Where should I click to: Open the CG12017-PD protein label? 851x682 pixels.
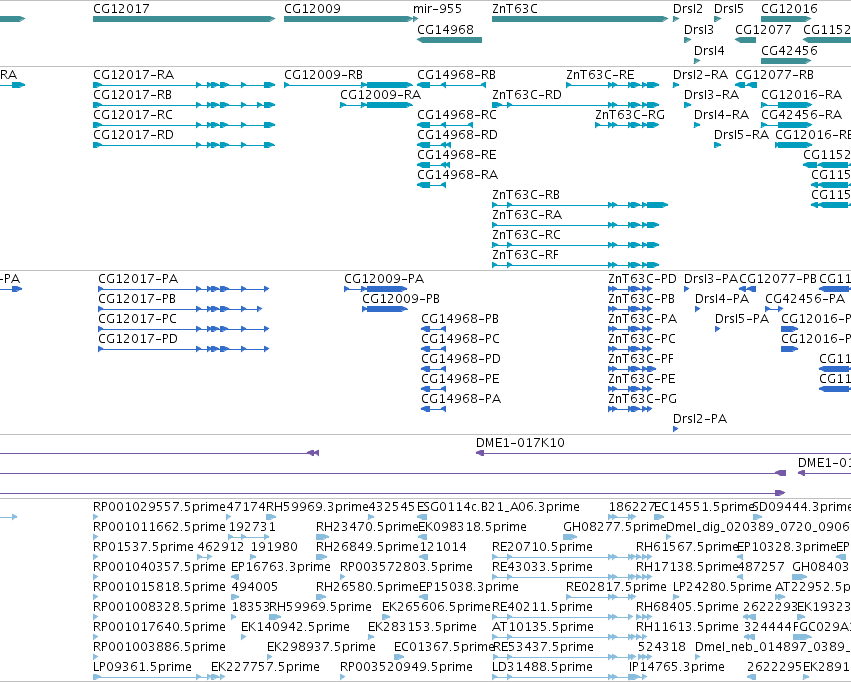tap(138, 339)
